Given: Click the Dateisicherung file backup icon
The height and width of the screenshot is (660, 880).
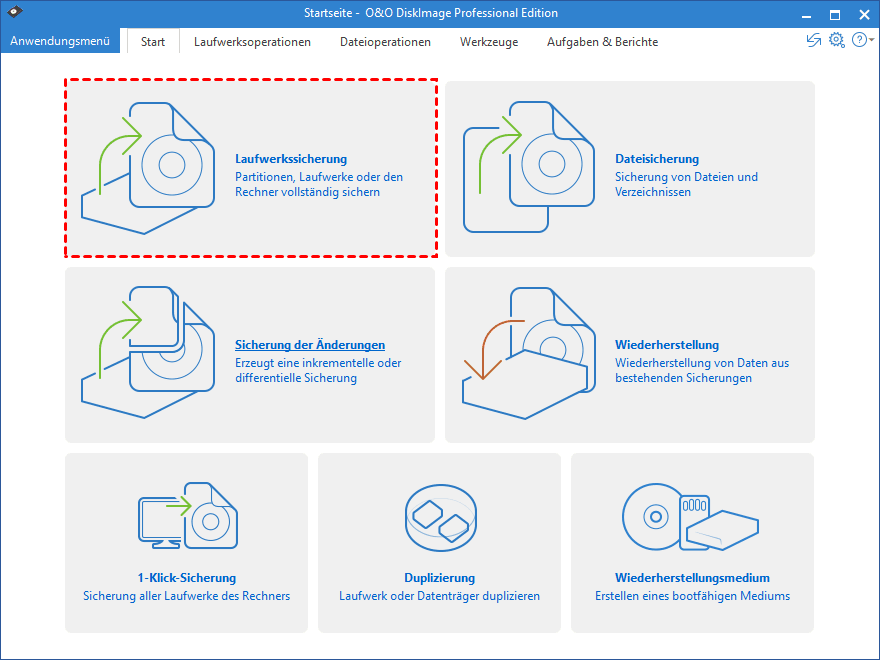Looking at the screenshot, I should tap(529, 167).
